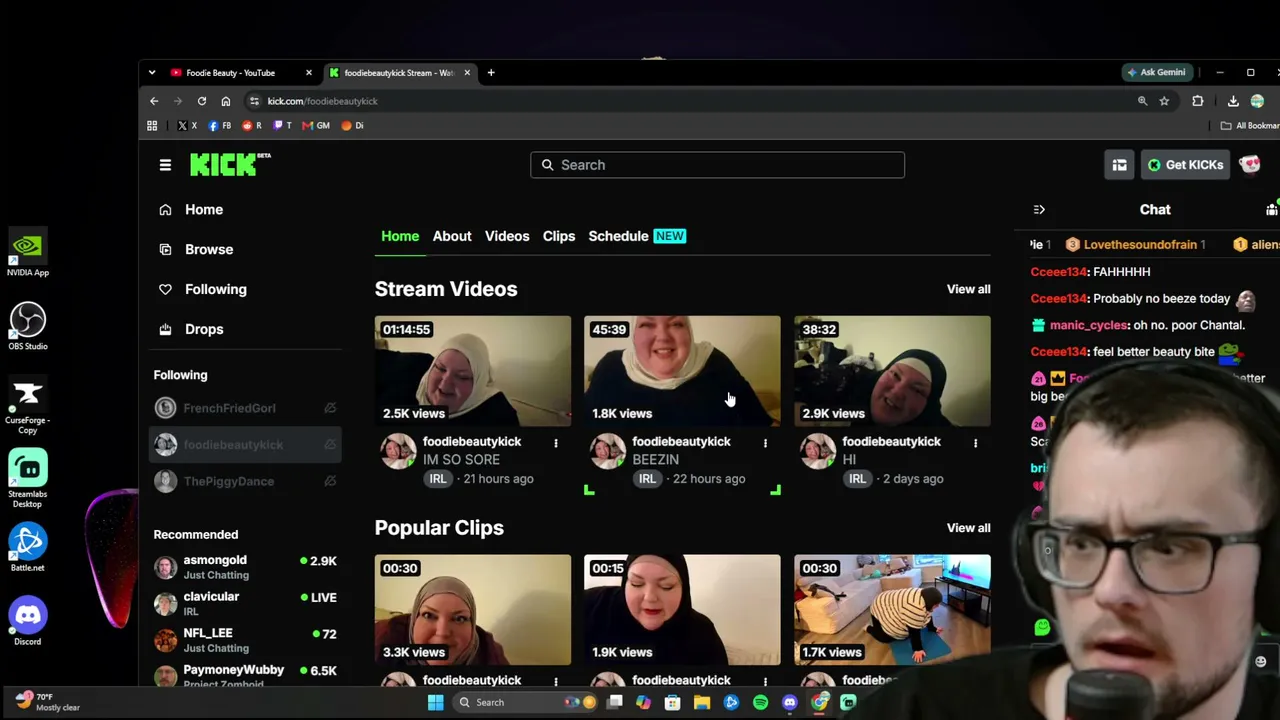Viewport: 1280px width, 720px height.
Task: Open the Reddit bookmark labeled R
Action: [x=252, y=126]
